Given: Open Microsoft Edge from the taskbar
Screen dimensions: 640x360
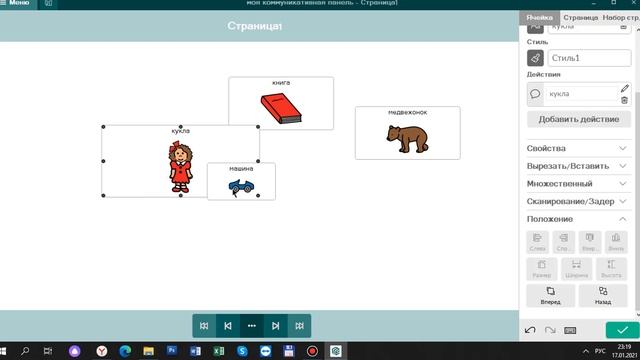Looking at the screenshot, I should click(x=125, y=351).
